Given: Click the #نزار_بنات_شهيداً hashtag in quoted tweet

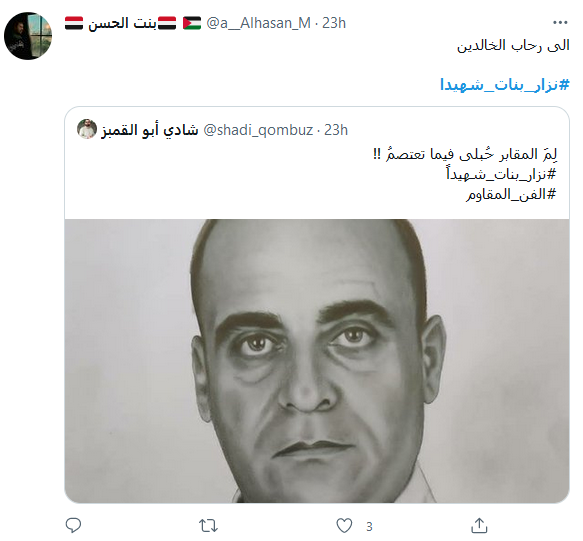Looking at the screenshot, I should pyautogui.click(x=501, y=173).
